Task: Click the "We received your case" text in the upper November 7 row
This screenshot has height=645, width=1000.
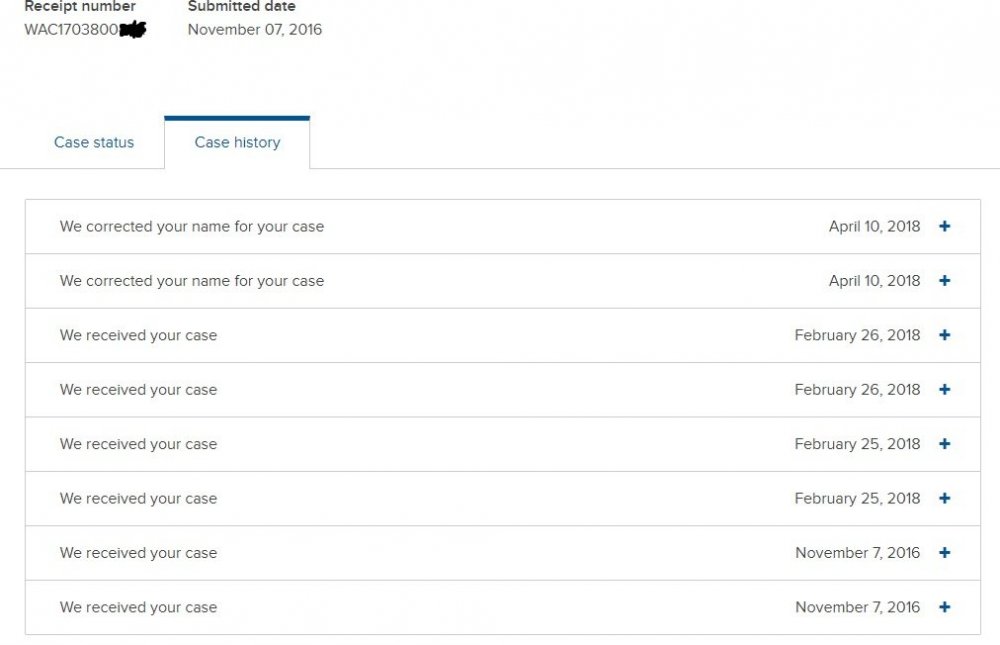Action: click(x=138, y=553)
